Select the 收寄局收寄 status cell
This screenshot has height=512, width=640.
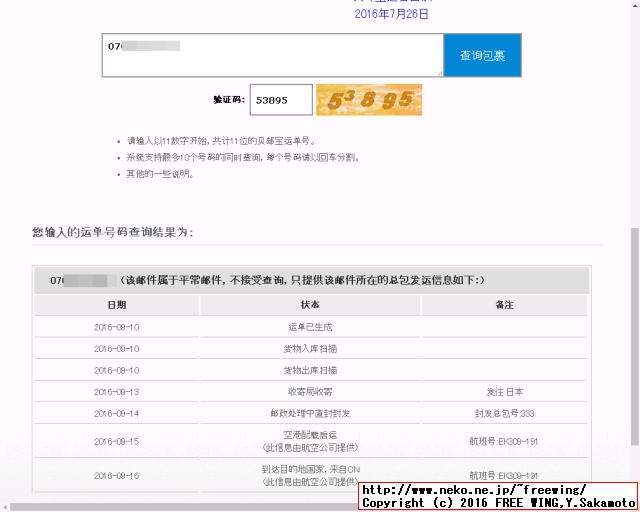(310, 392)
